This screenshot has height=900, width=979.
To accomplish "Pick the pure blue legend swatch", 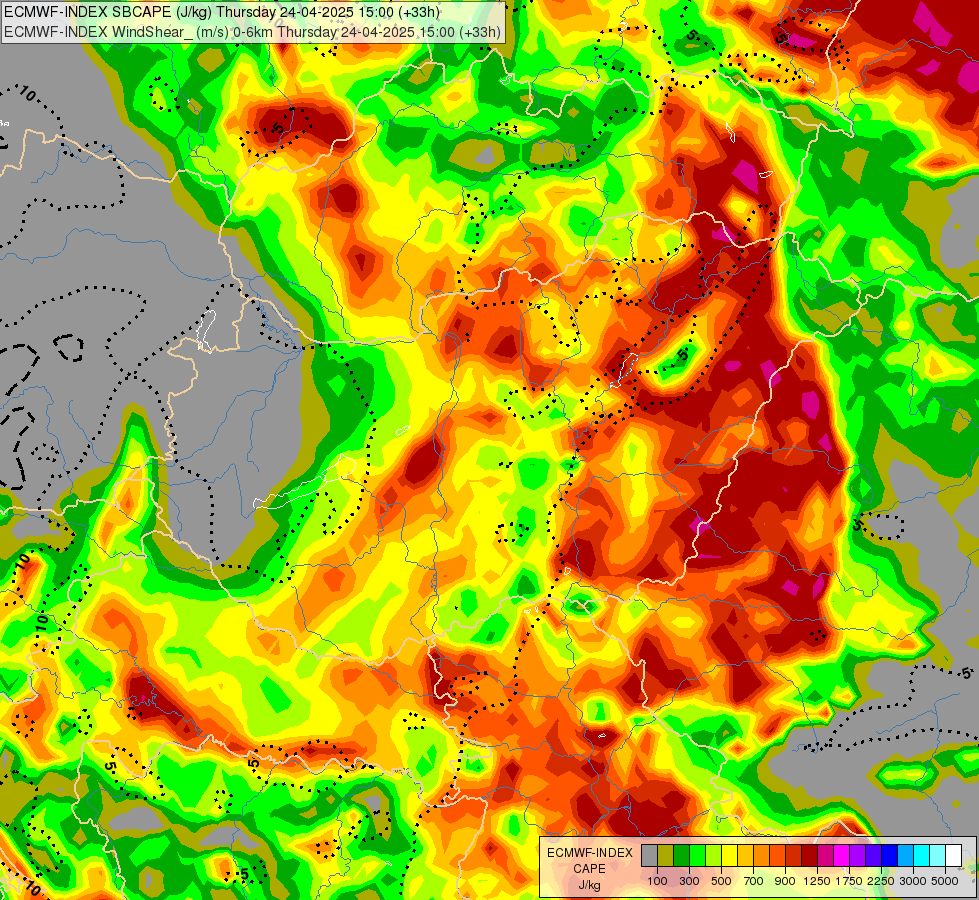I will pyautogui.click(x=890, y=855).
